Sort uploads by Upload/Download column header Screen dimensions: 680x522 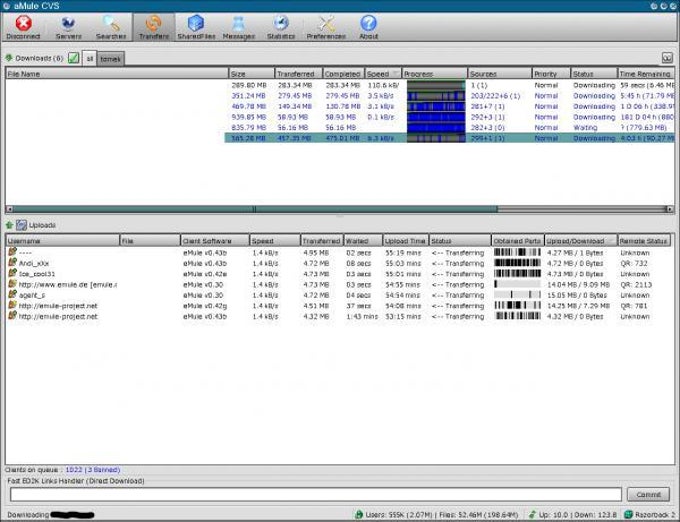click(580, 241)
